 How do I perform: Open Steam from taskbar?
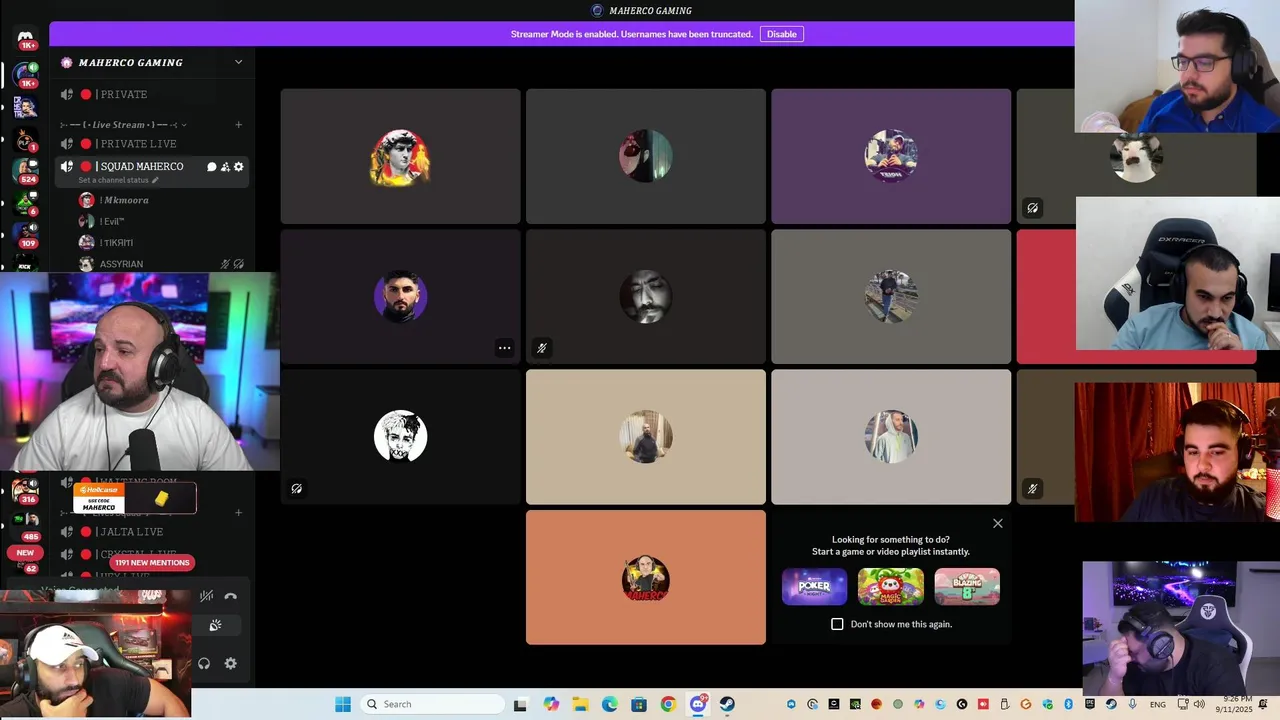[x=727, y=704]
